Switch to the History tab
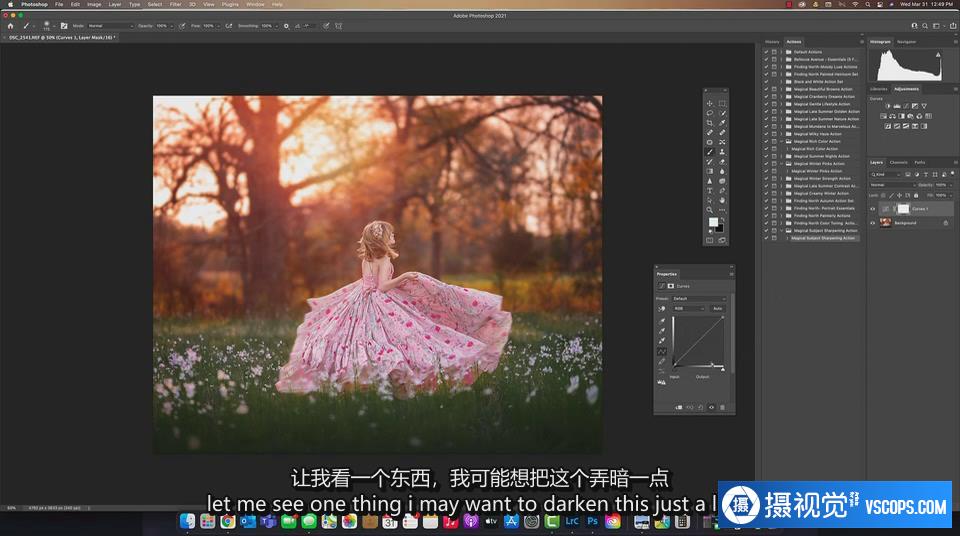 [772, 42]
